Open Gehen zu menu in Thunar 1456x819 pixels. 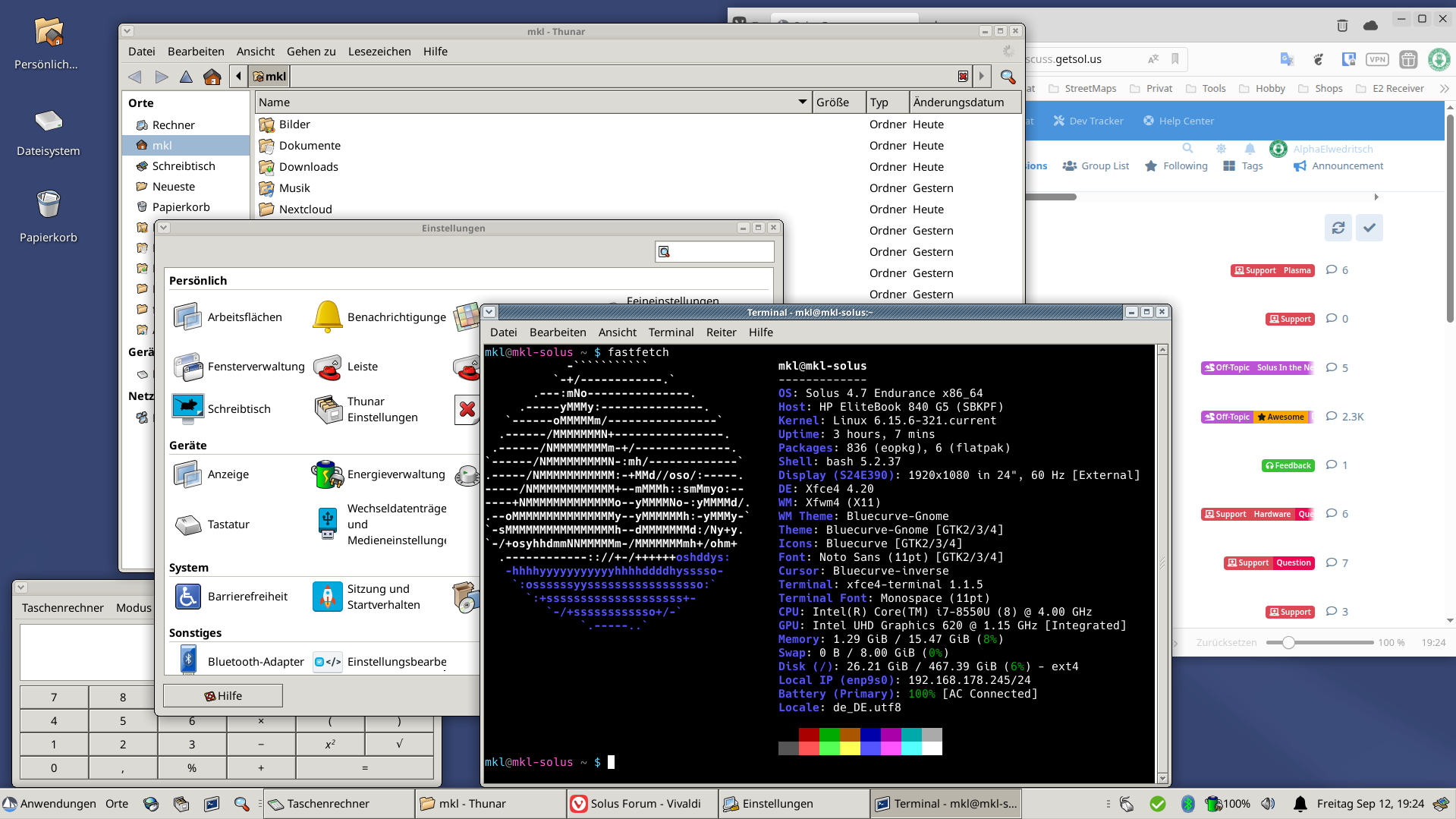[x=311, y=52]
